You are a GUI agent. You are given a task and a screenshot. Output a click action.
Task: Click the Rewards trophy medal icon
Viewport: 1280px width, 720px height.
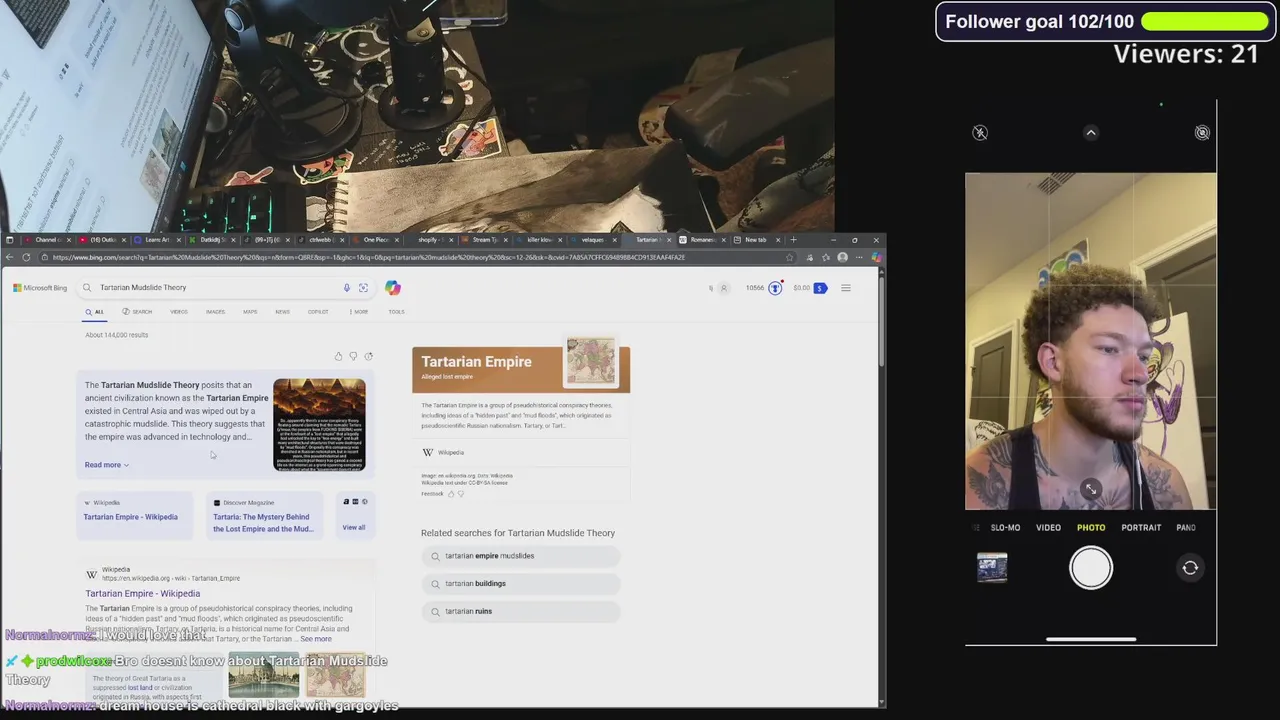point(775,288)
